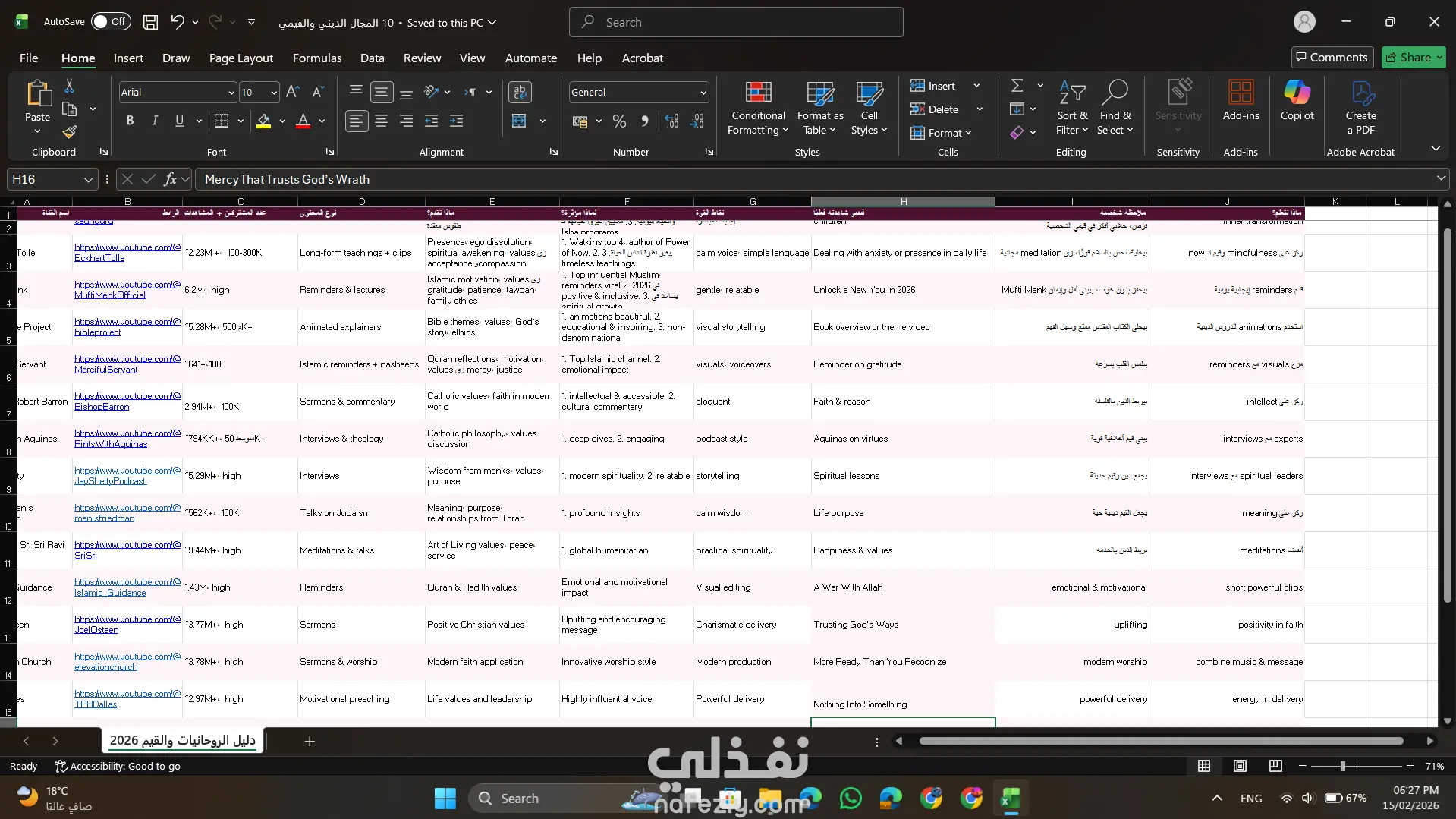Click the Format Painter brush icon

click(x=69, y=132)
